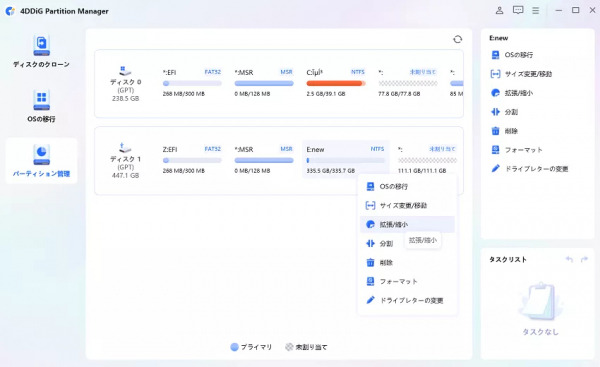Select ディスク 0 disk icon
This screenshot has width=600, height=367.
(x=125, y=71)
